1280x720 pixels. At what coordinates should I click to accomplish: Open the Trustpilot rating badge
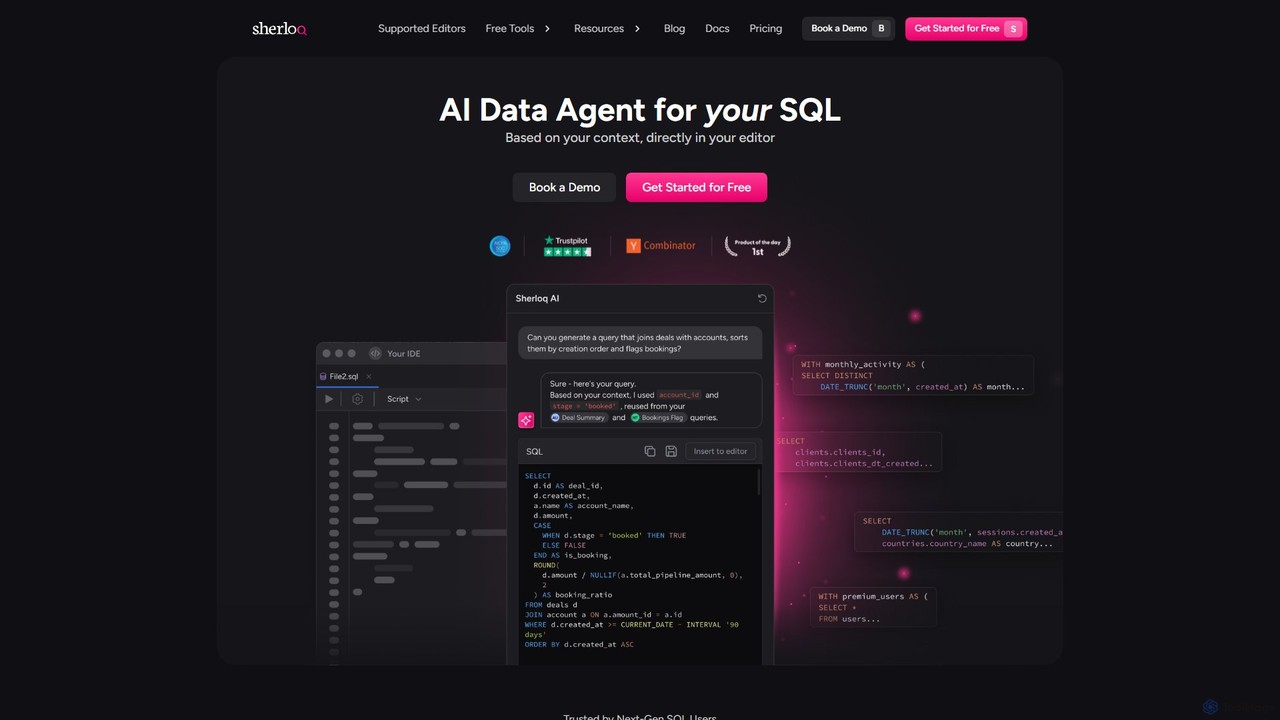[x=567, y=246]
